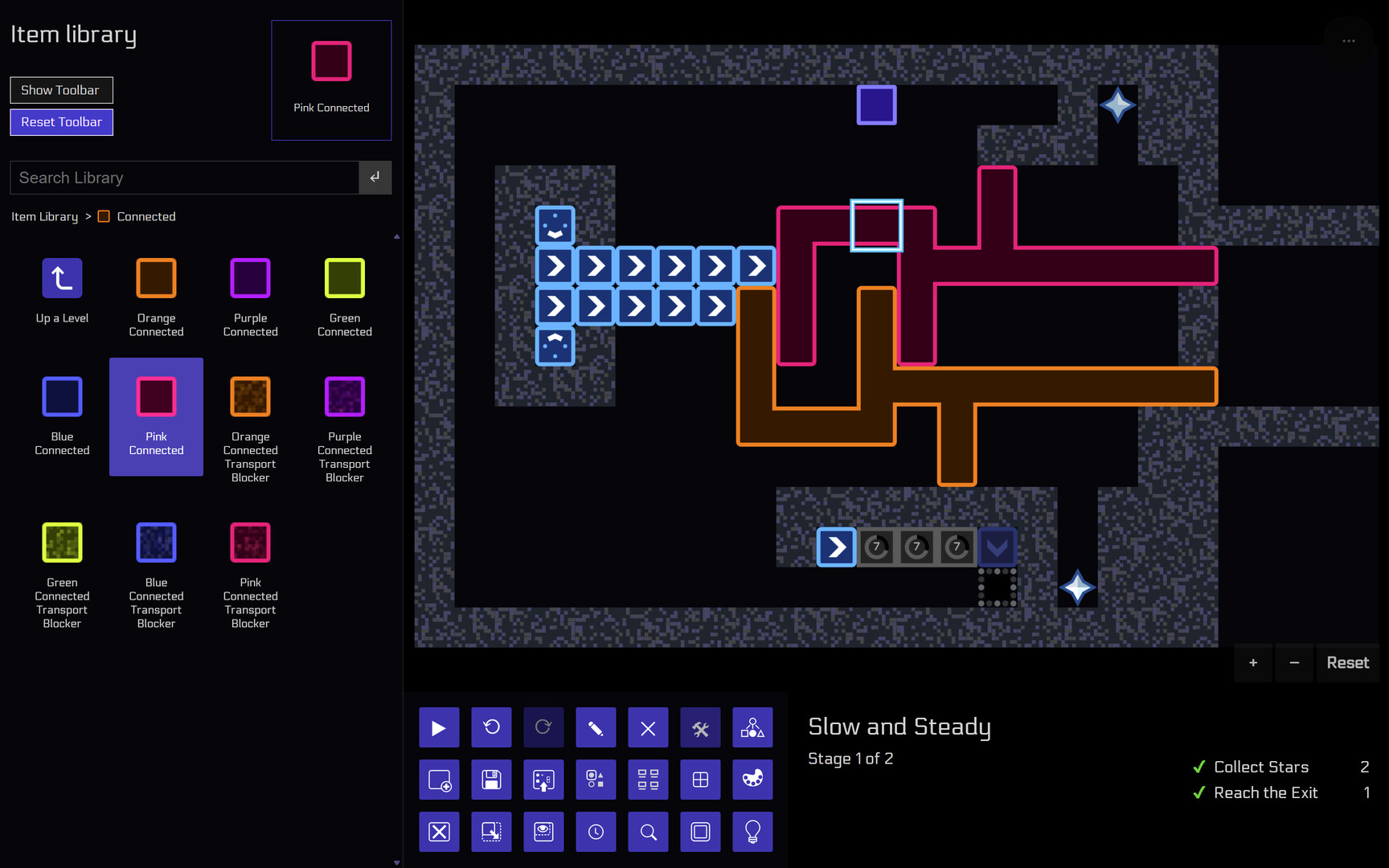Click the clock/history icon
The height and width of the screenshot is (868, 1389).
coord(596,832)
